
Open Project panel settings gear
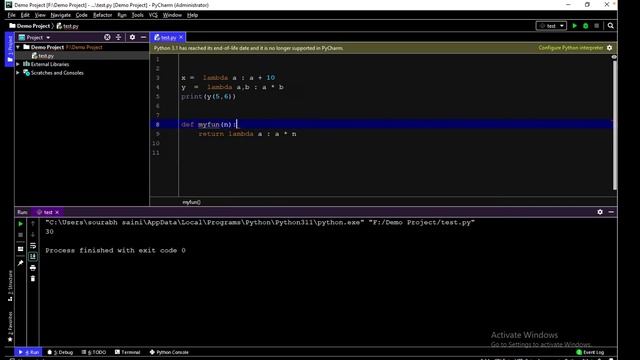132,37
